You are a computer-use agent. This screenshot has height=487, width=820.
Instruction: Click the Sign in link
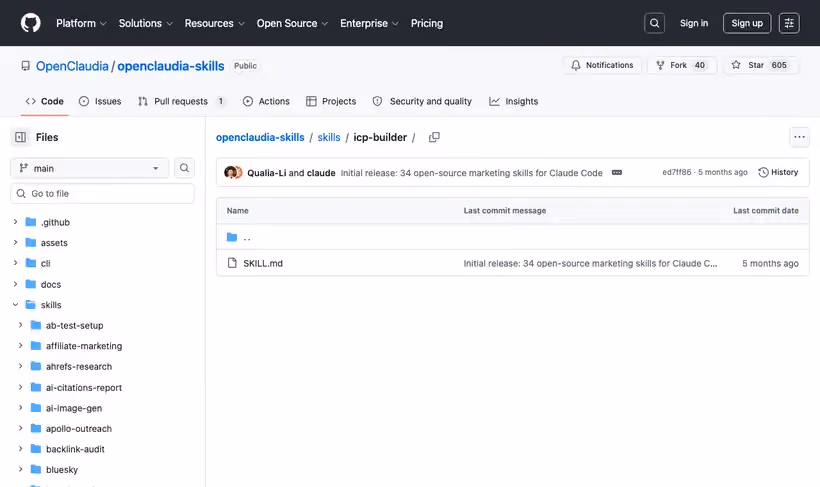[x=693, y=23]
